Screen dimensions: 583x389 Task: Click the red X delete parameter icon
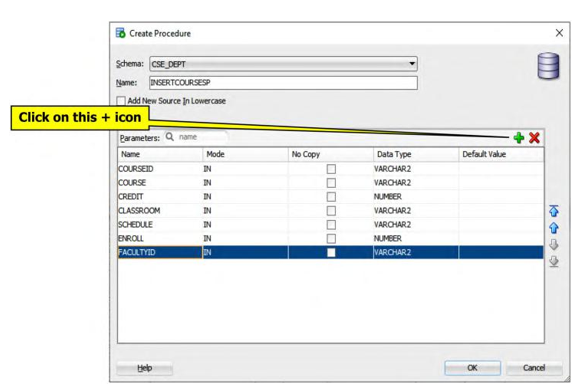point(534,138)
